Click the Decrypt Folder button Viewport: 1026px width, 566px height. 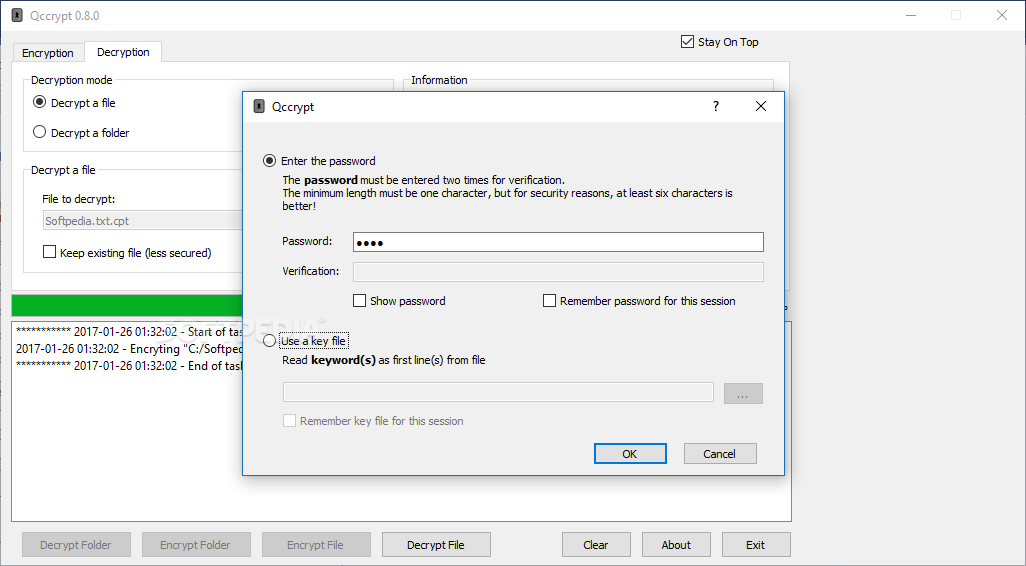click(x=76, y=544)
